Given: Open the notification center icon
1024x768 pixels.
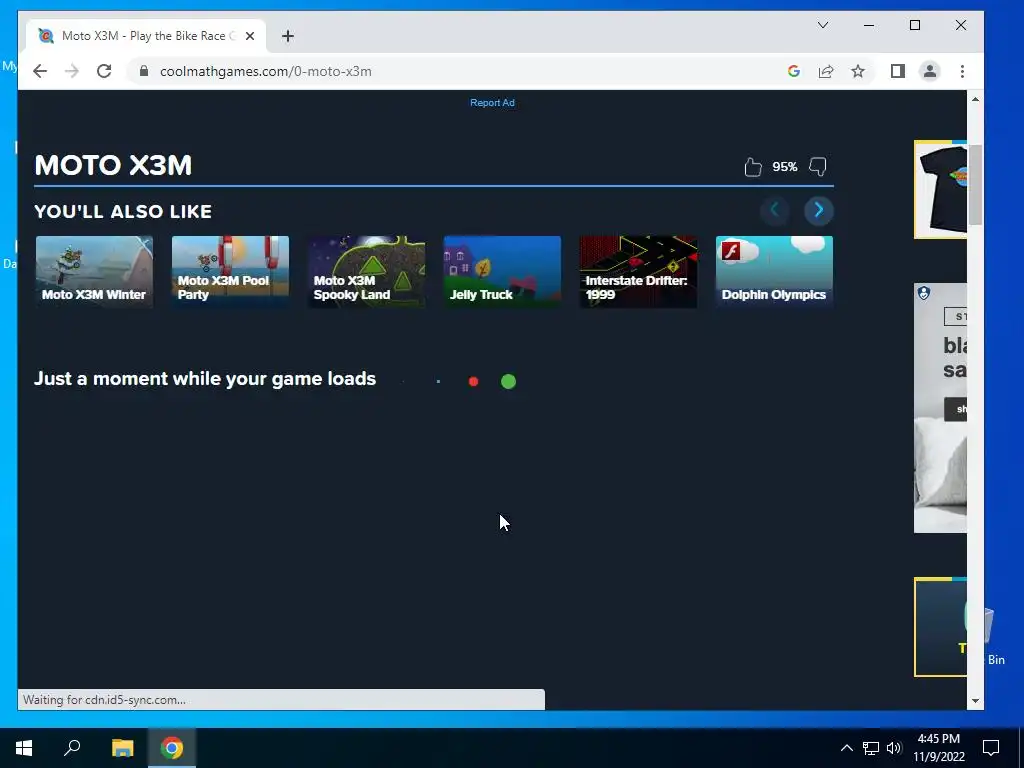Looking at the screenshot, I should tap(991, 748).
